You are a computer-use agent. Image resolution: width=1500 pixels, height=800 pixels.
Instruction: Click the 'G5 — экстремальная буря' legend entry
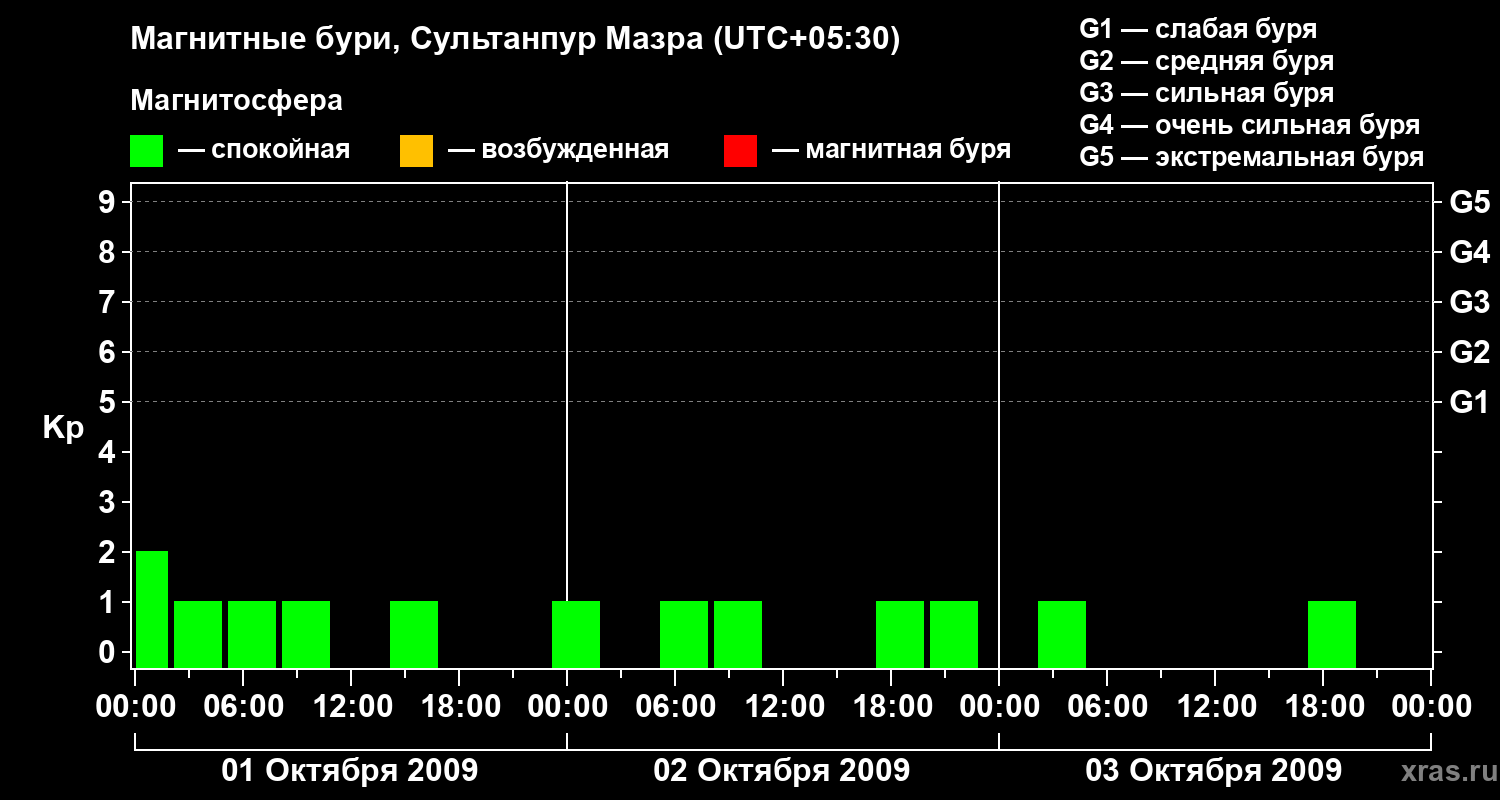coord(1251,157)
